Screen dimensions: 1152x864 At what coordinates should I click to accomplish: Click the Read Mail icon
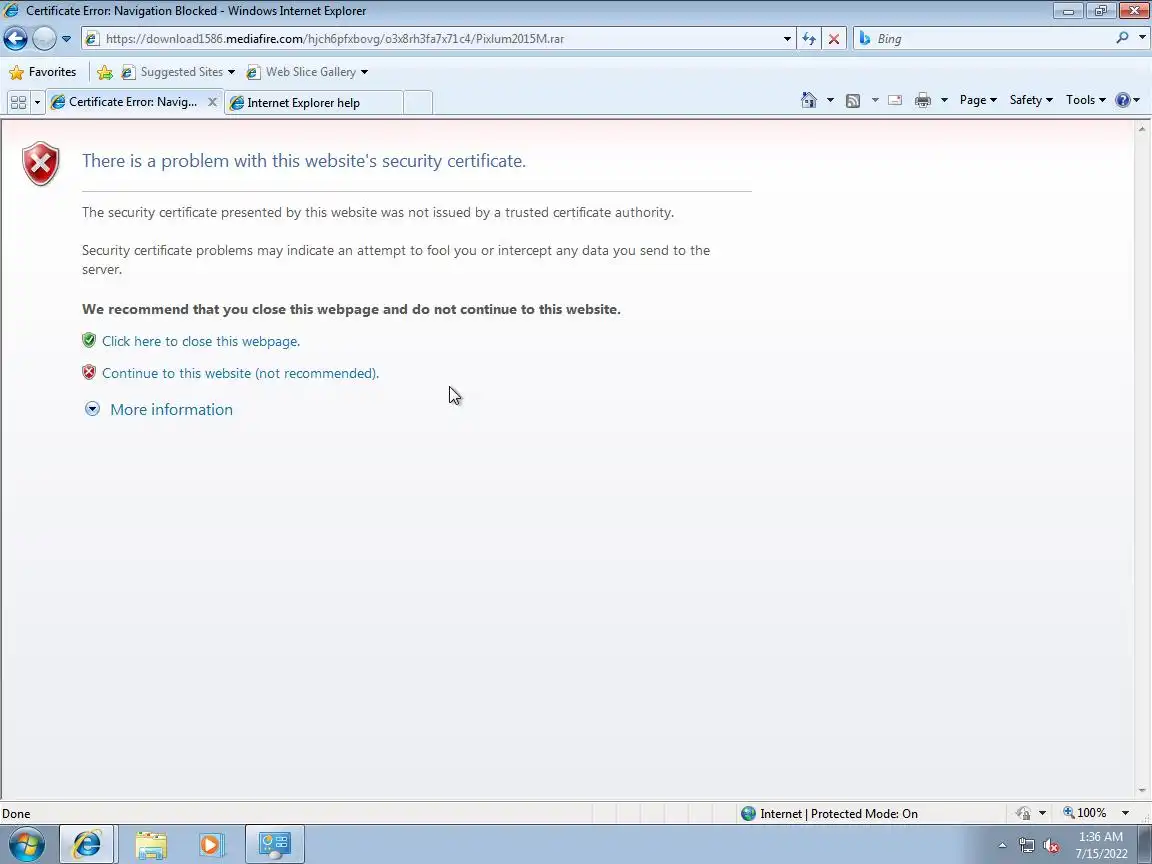click(895, 101)
